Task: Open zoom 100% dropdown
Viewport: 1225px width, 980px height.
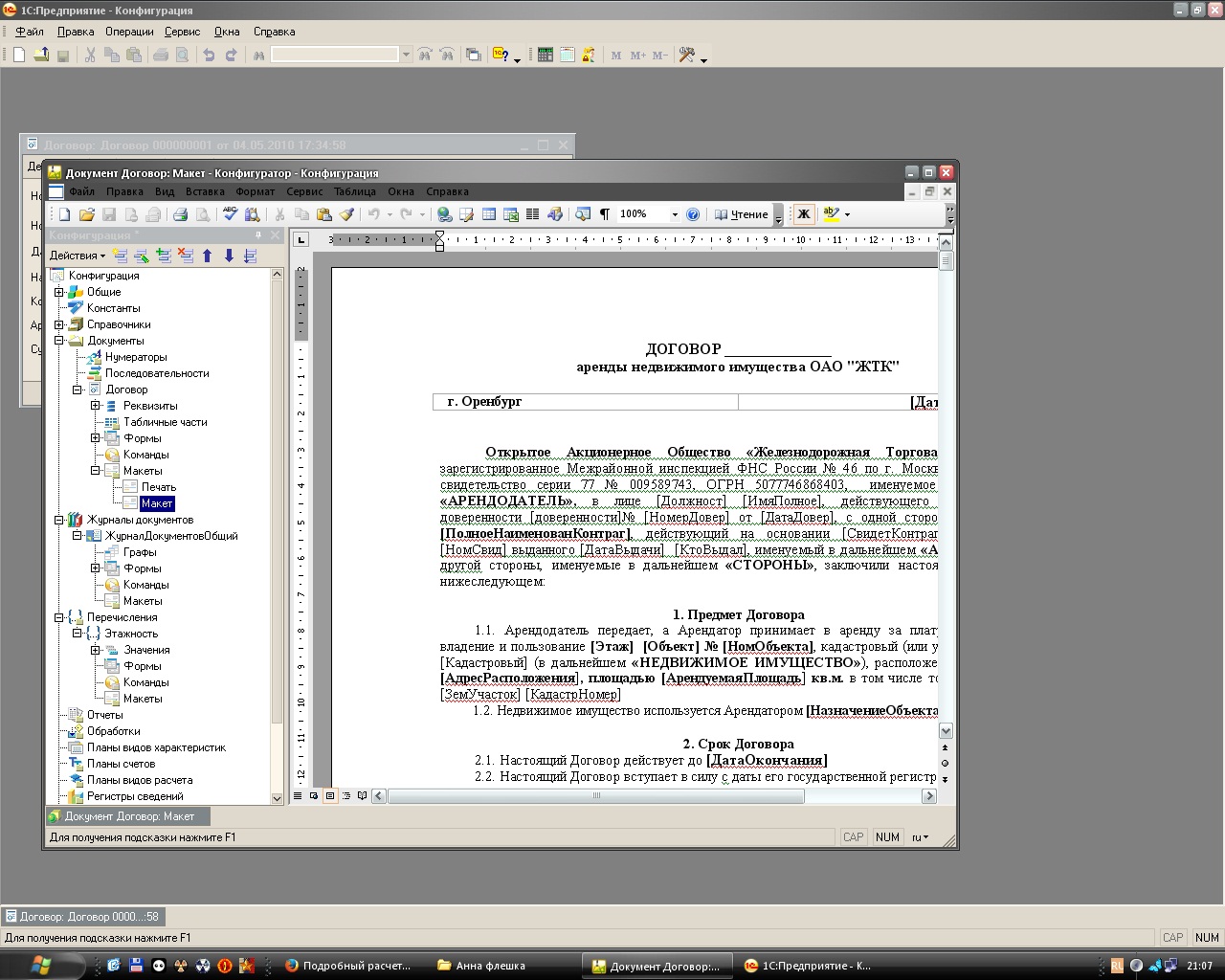Action: coord(674,214)
